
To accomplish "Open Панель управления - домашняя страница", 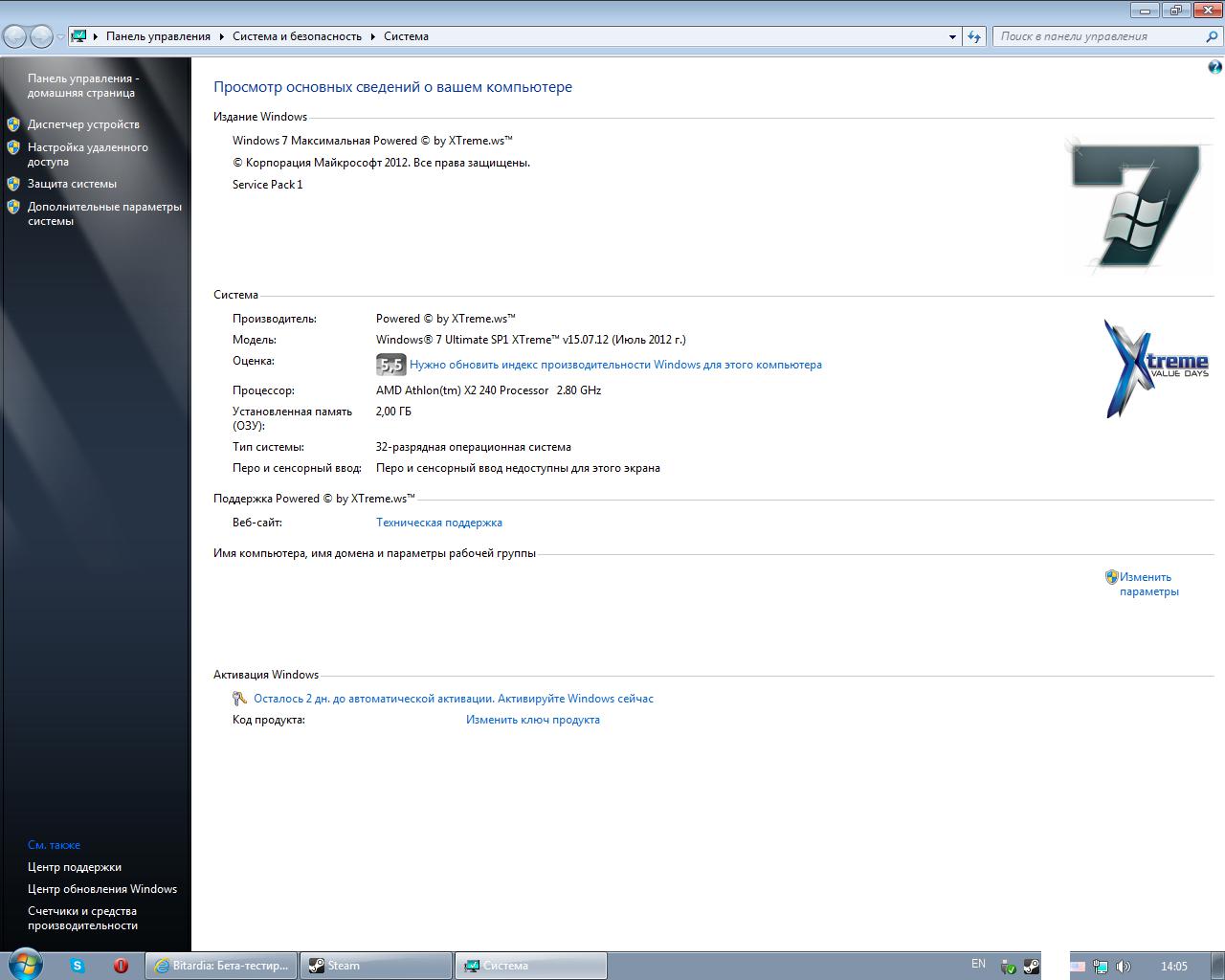I will 83,86.
